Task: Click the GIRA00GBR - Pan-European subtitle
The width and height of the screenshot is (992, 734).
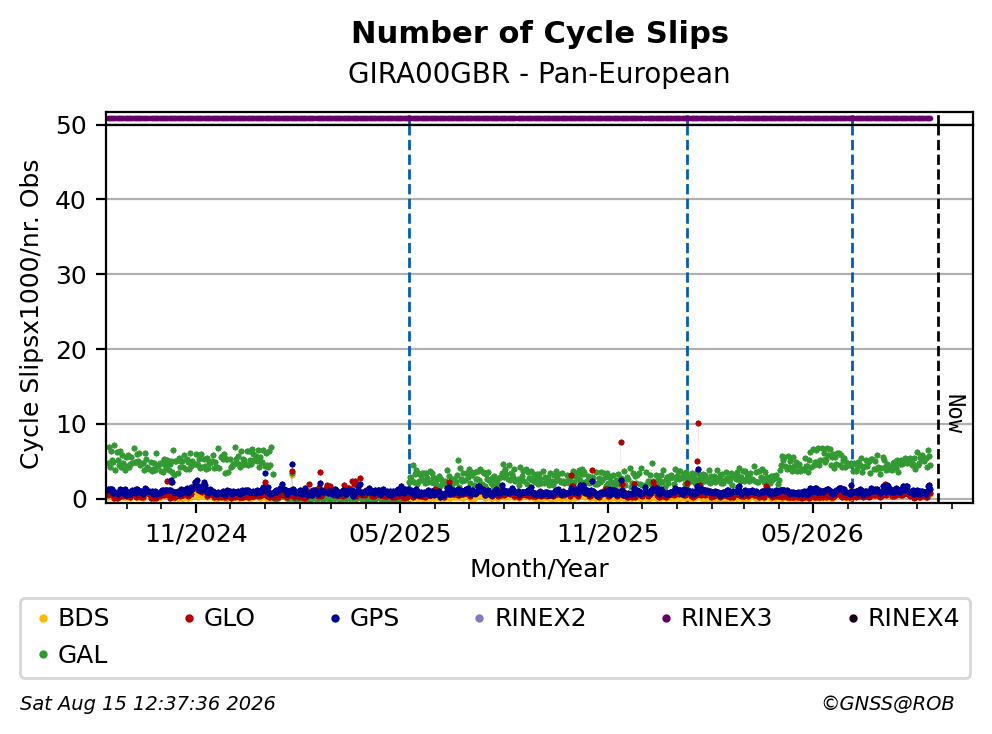Action: 539,73
